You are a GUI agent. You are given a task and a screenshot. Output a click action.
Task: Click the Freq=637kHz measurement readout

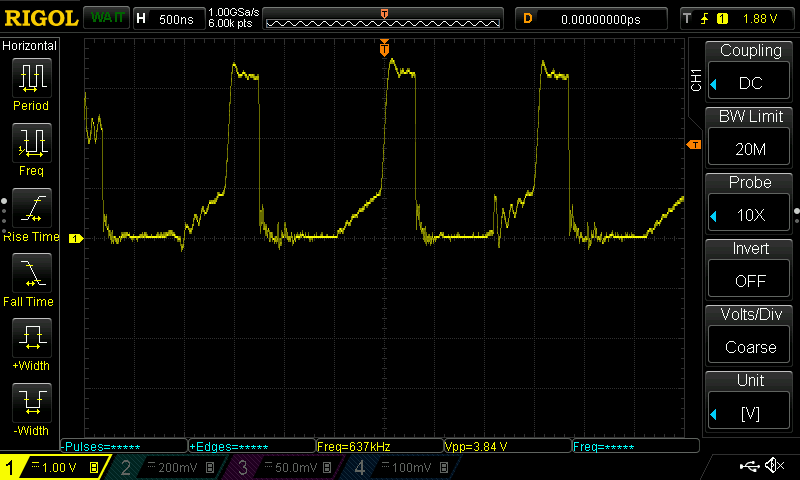[x=378, y=446]
